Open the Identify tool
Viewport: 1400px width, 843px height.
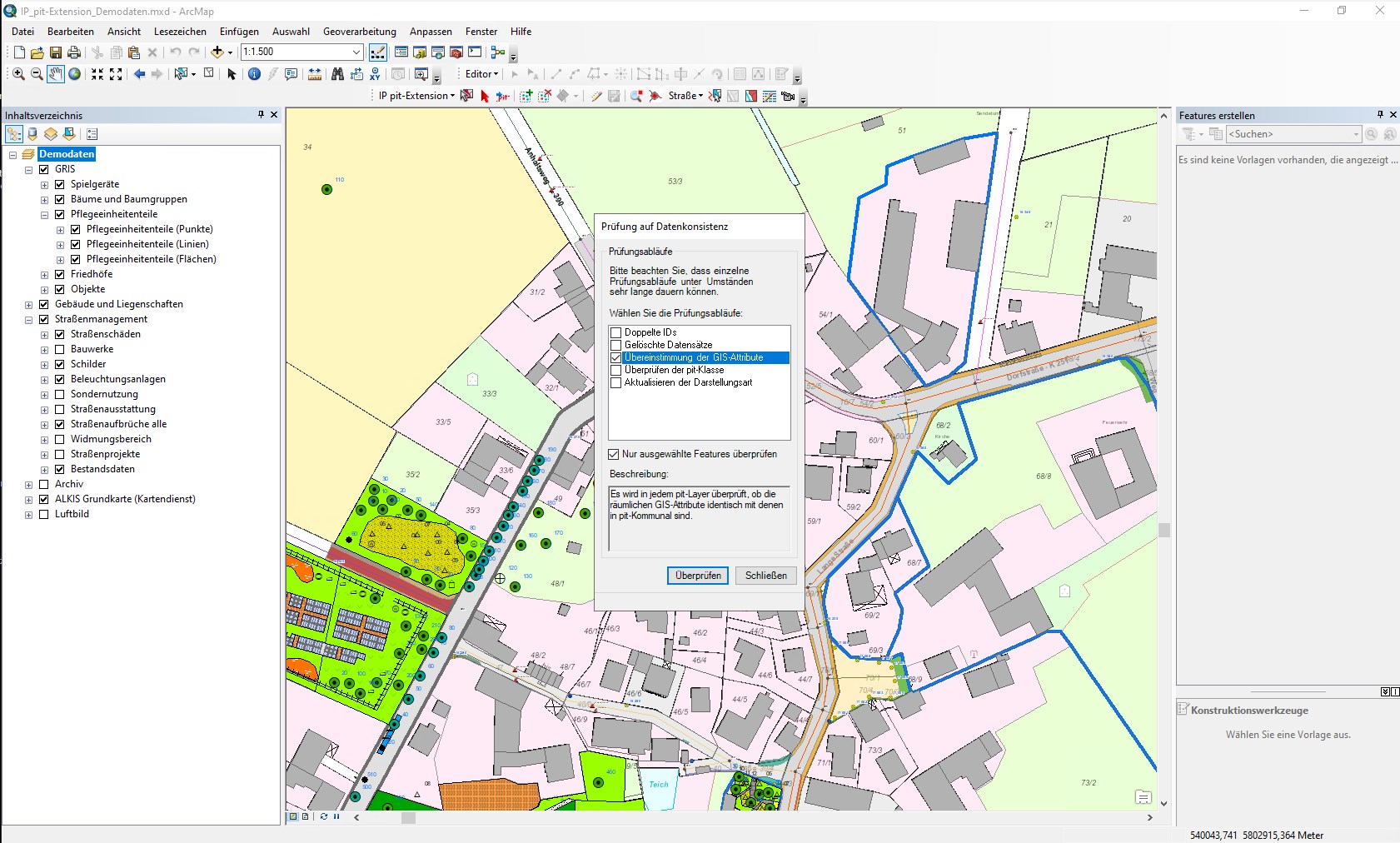click(x=254, y=74)
